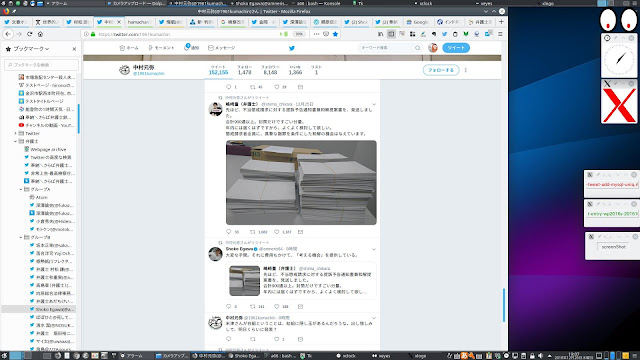Collapse the グループA bookmark folder
The height and width of the screenshot is (360, 640).
[x=21, y=189]
